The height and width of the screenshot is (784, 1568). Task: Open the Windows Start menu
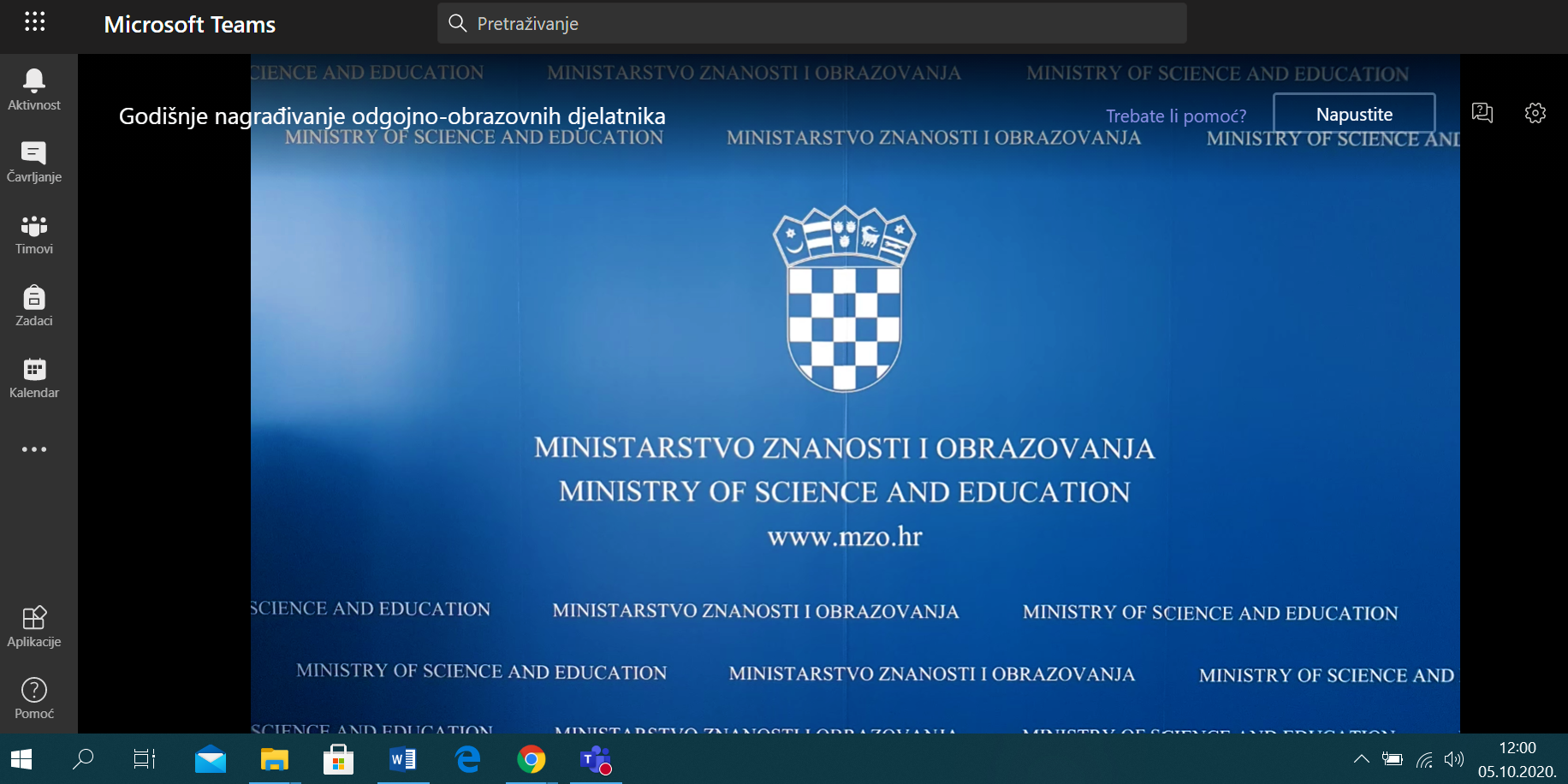click(21, 759)
